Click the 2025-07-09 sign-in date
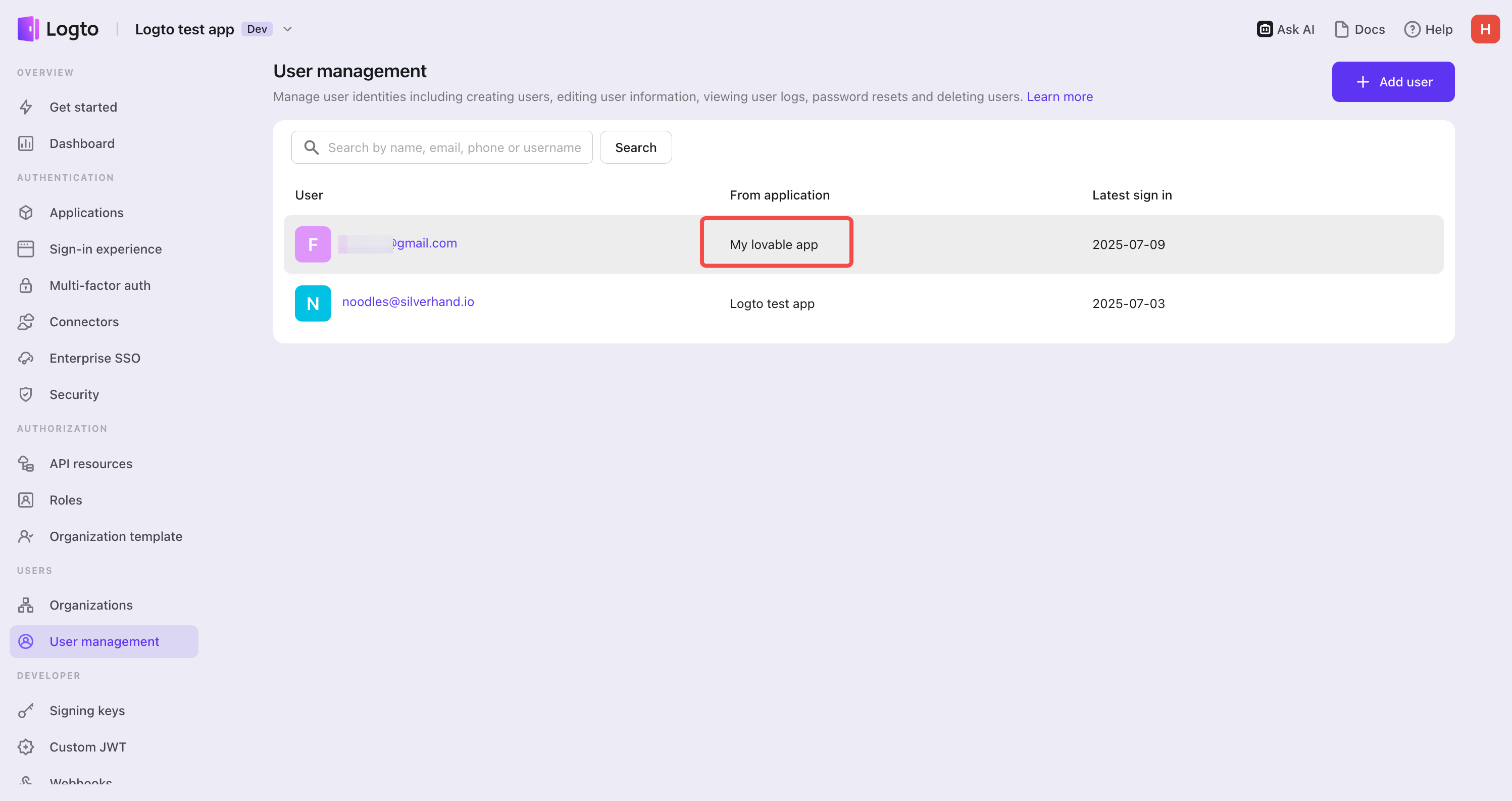 point(1128,245)
